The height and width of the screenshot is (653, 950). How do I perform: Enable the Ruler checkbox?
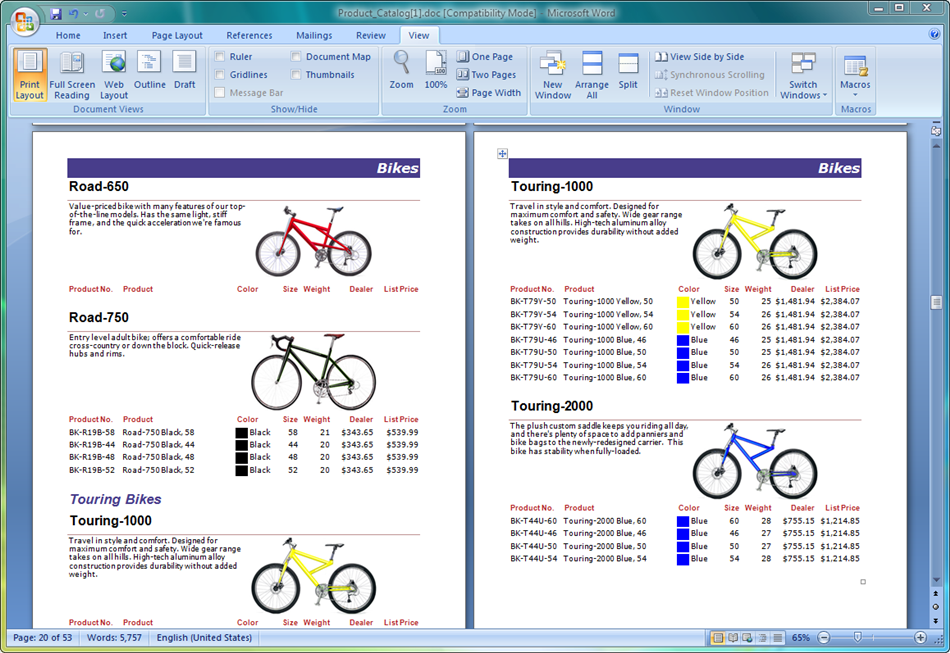point(220,57)
